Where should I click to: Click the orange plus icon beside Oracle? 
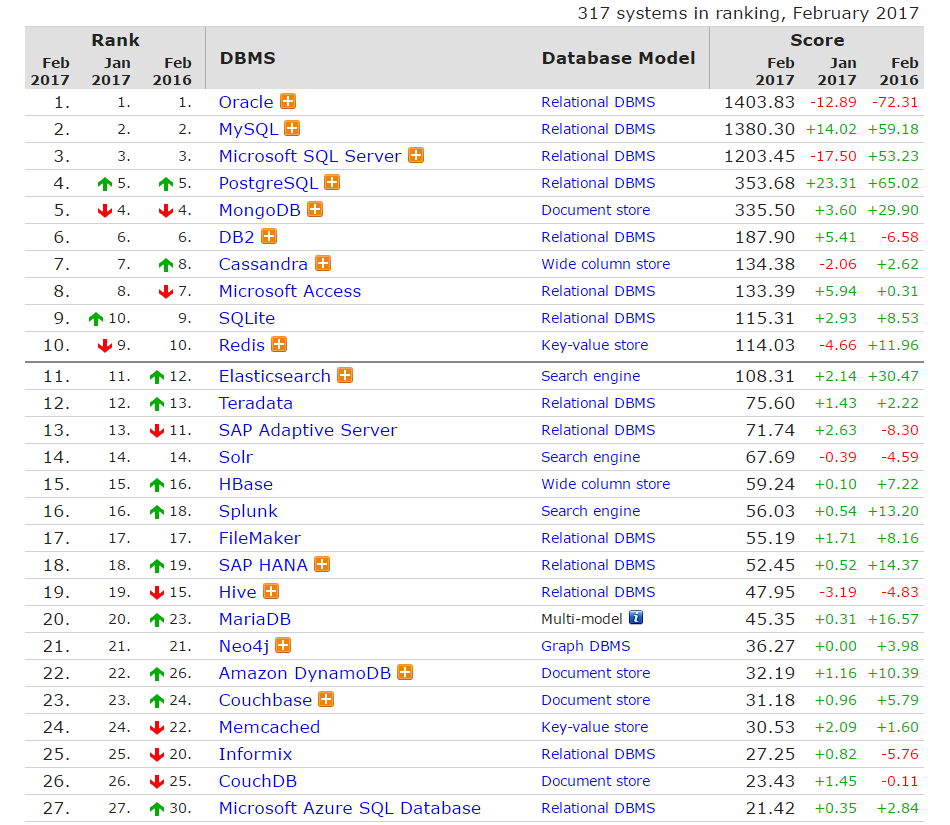click(288, 101)
